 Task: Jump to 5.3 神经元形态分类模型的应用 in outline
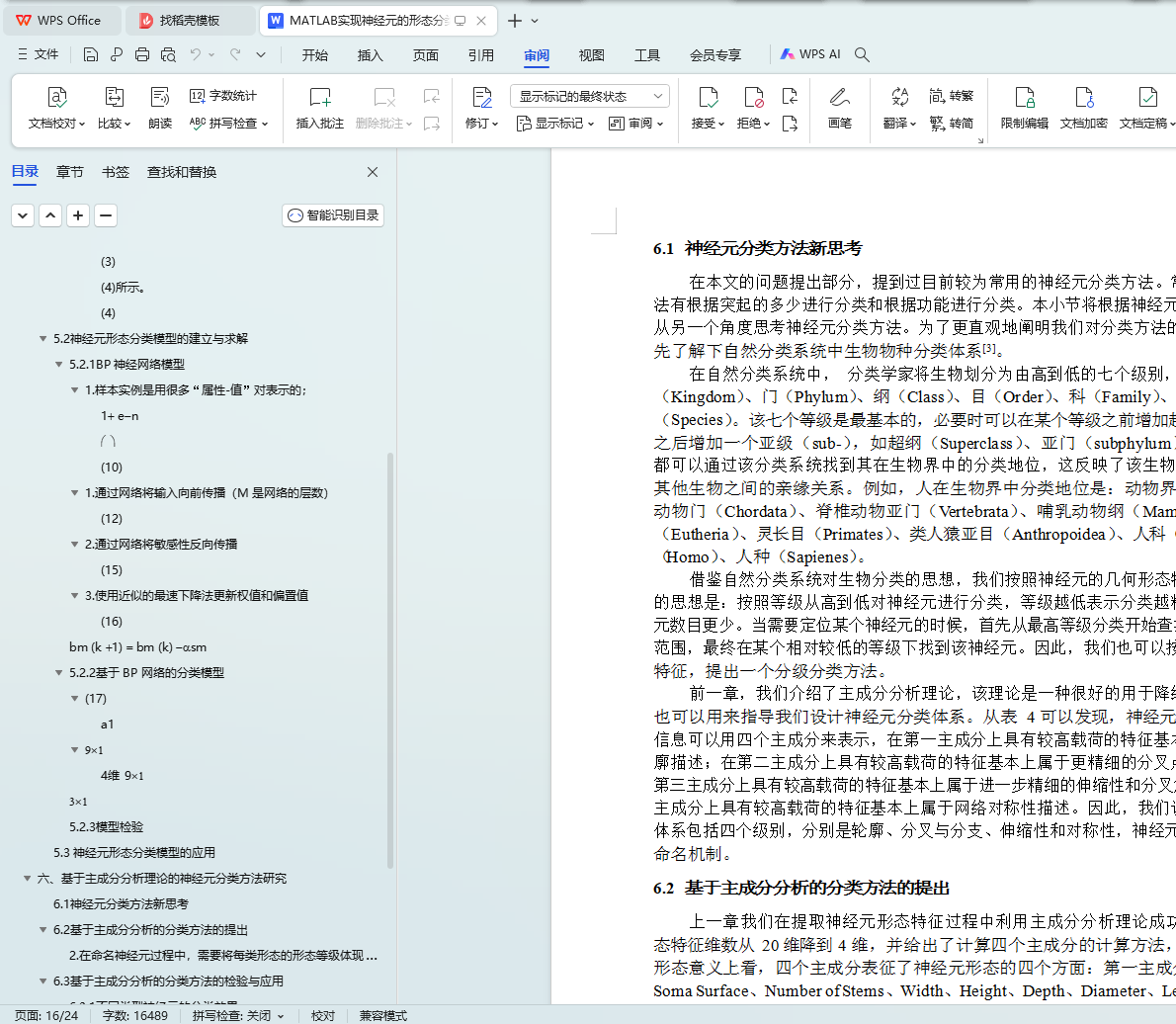134,853
